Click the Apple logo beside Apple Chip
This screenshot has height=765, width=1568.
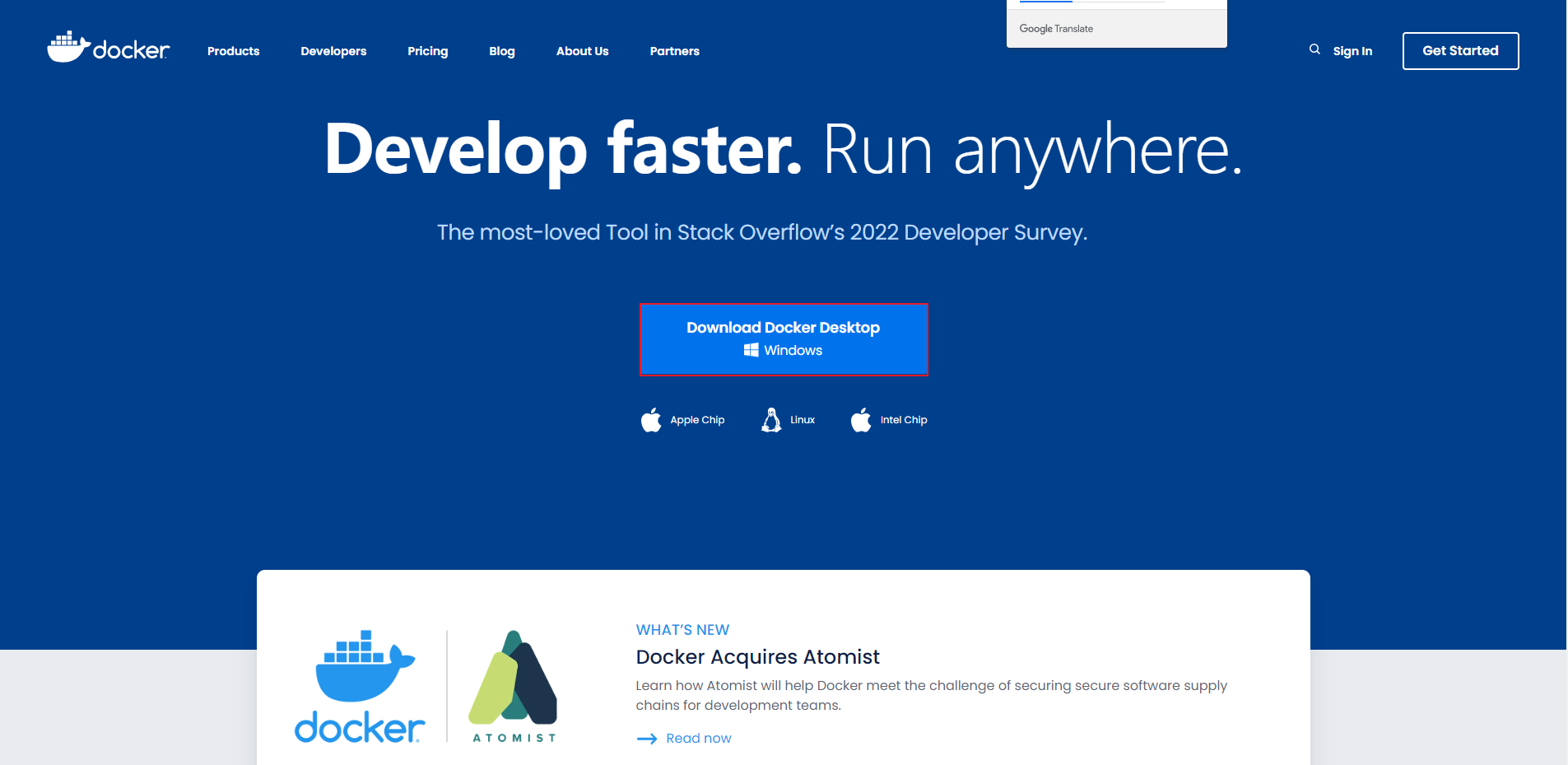point(651,420)
